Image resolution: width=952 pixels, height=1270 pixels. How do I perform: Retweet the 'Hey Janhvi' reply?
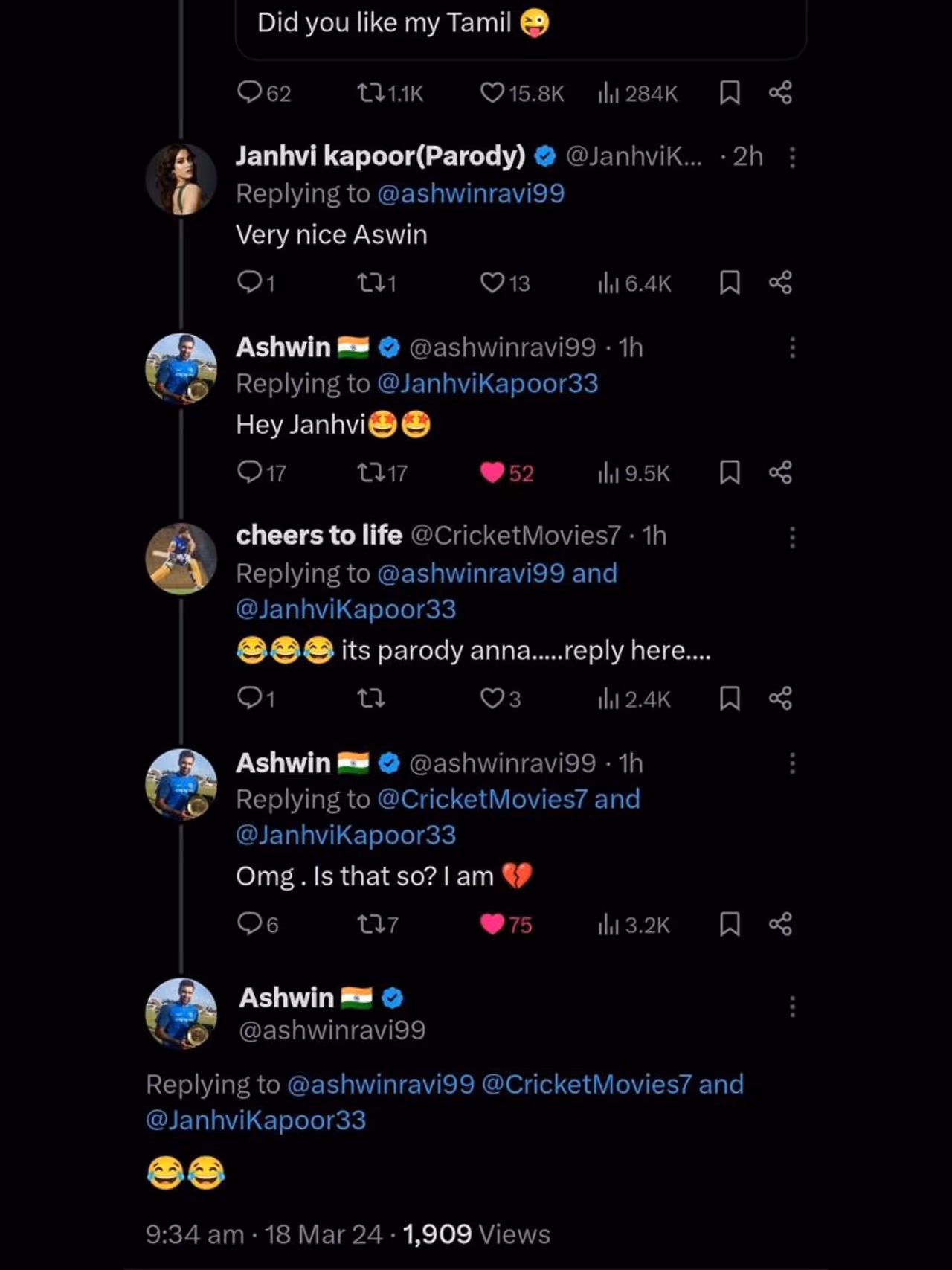pyautogui.click(x=370, y=472)
